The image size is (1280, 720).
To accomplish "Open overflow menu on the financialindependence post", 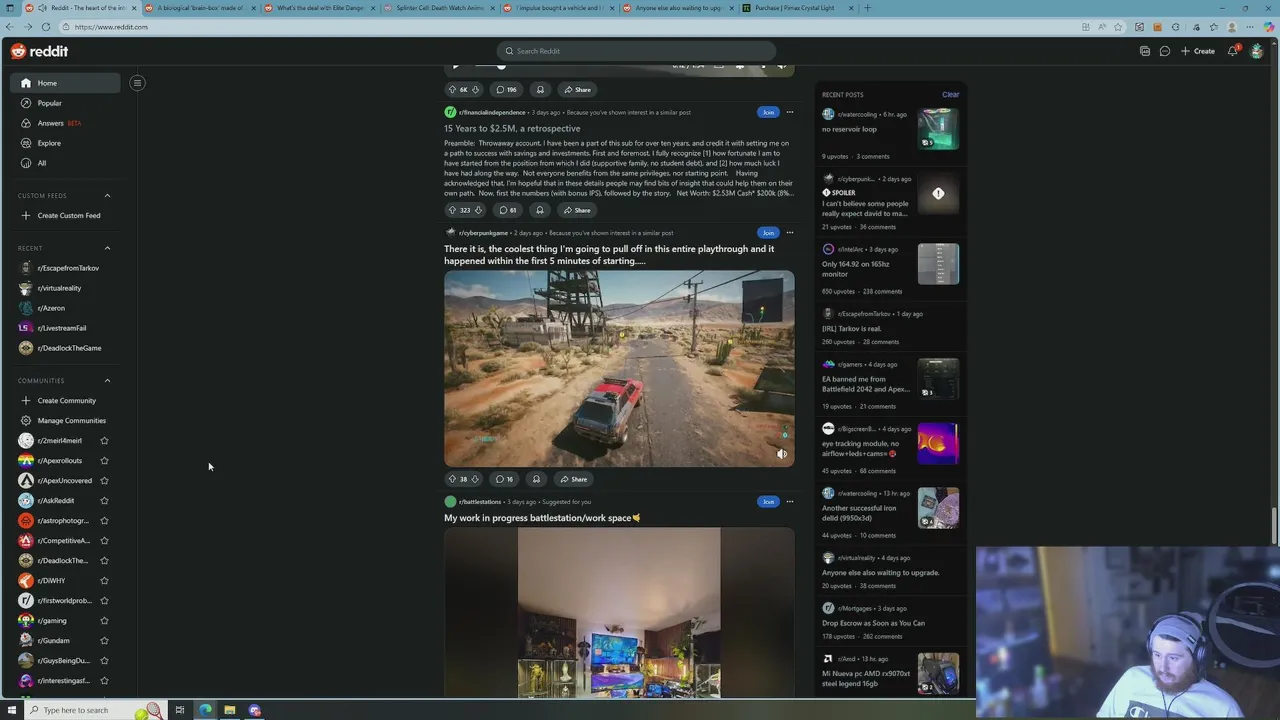I will (x=790, y=112).
